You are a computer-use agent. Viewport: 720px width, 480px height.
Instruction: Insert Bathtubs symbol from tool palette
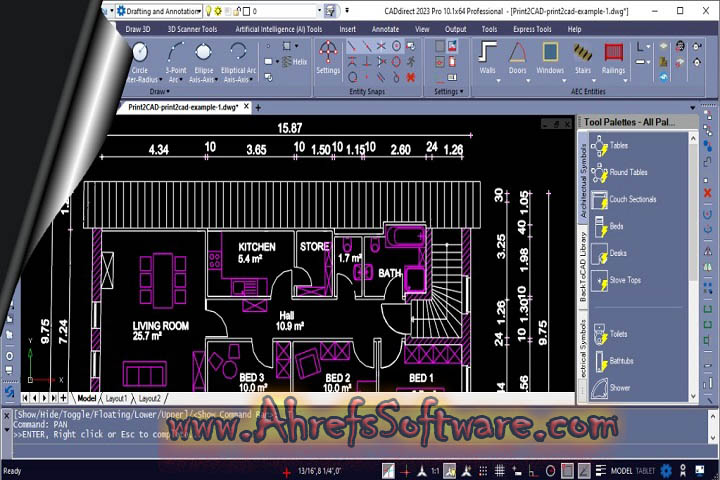[620, 360]
